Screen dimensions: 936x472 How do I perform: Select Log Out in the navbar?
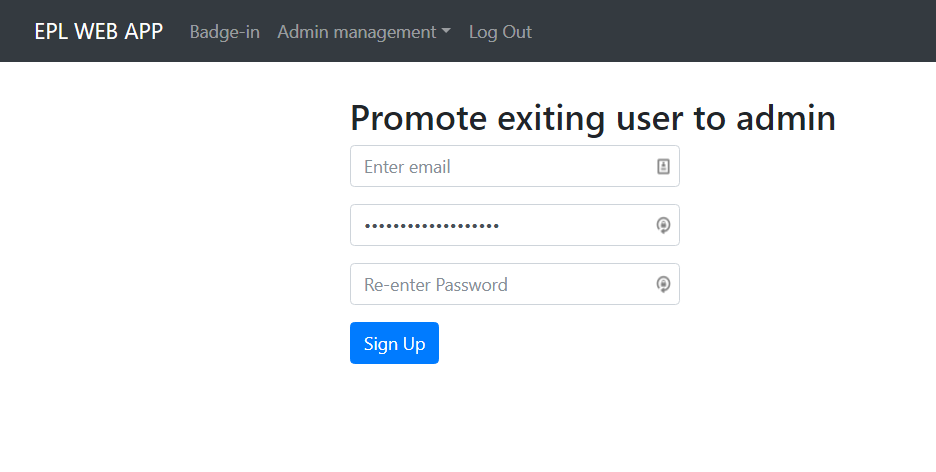(500, 32)
